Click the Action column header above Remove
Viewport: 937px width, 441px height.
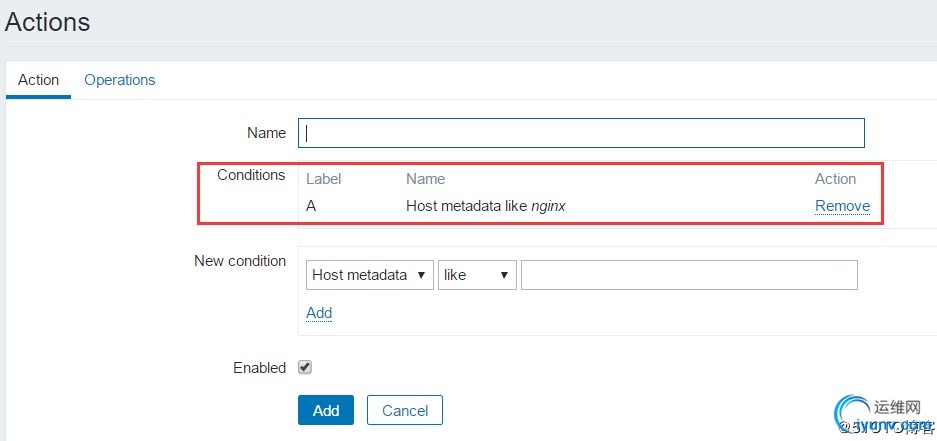(x=835, y=179)
